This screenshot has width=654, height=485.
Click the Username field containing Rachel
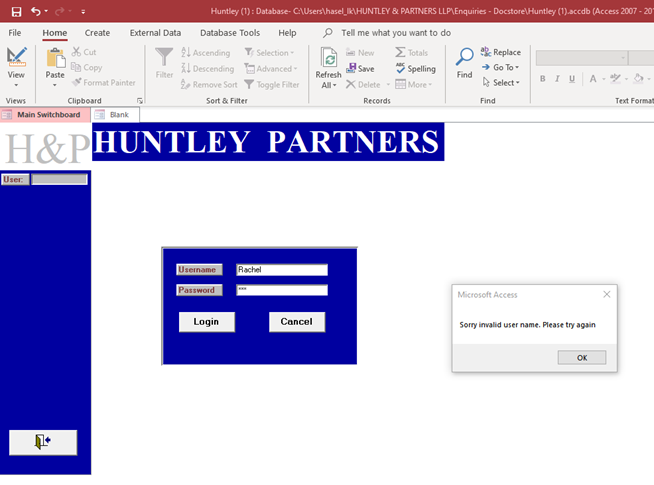pyautogui.click(x=282, y=270)
